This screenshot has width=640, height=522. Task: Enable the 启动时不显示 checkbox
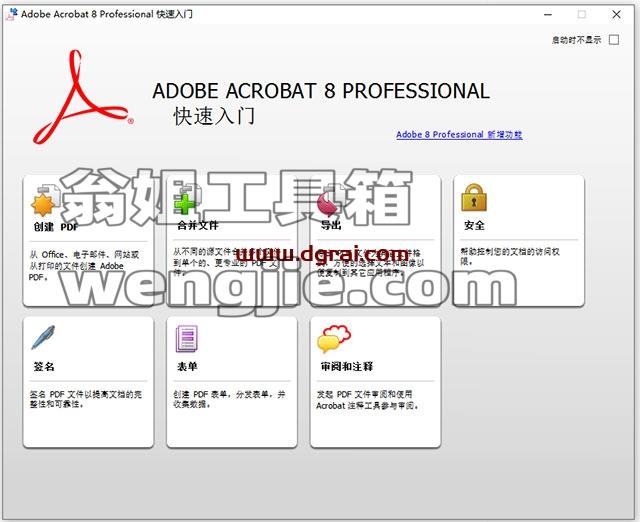(613, 40)
